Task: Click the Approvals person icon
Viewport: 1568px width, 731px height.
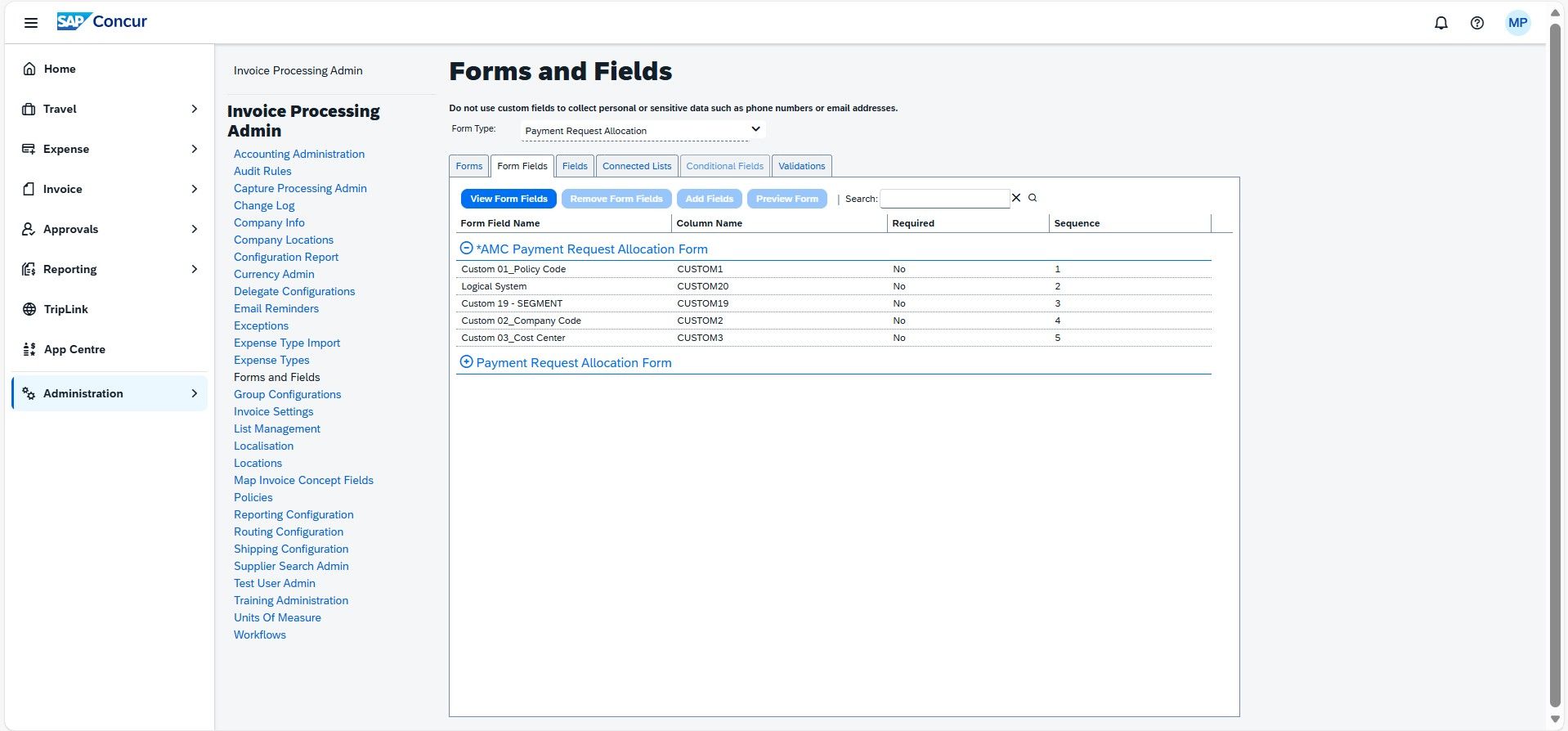Action: point(29,229)
